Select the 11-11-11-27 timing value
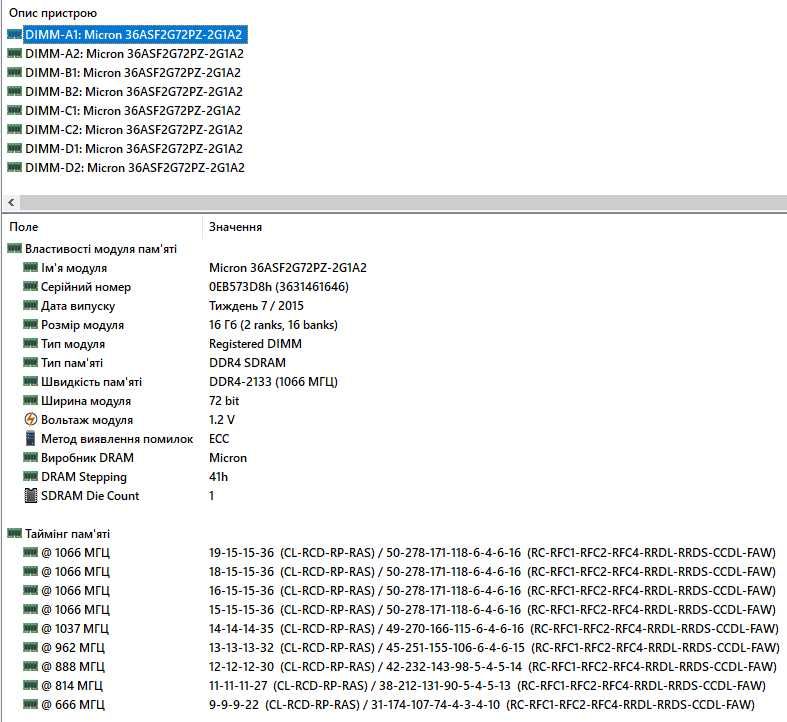 [x=487, y=686]
